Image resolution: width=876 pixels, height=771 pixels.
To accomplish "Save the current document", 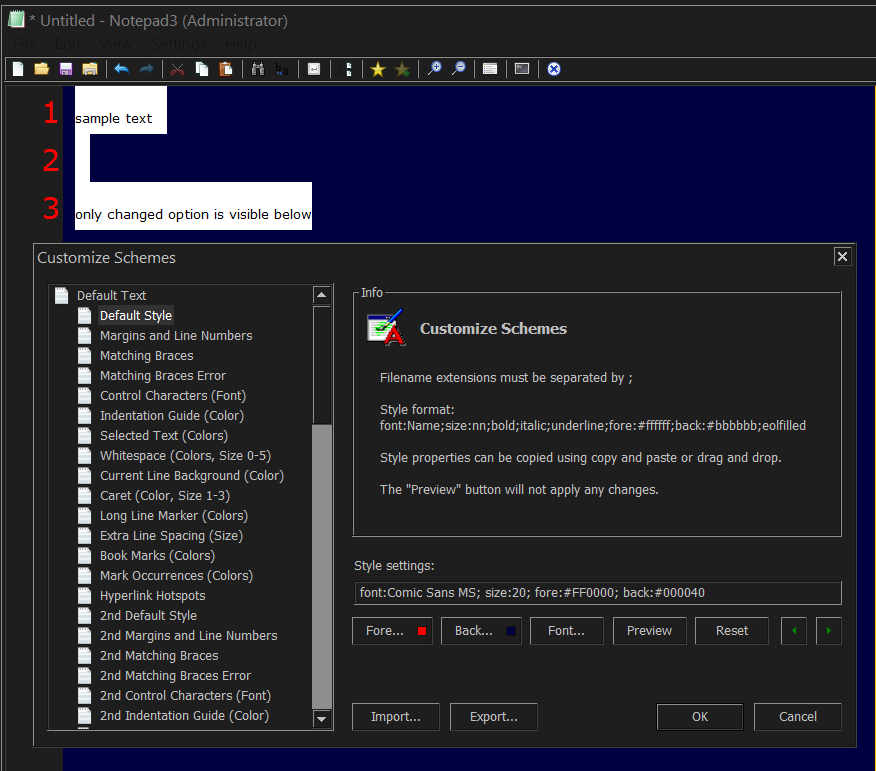I will click(65, 68).
